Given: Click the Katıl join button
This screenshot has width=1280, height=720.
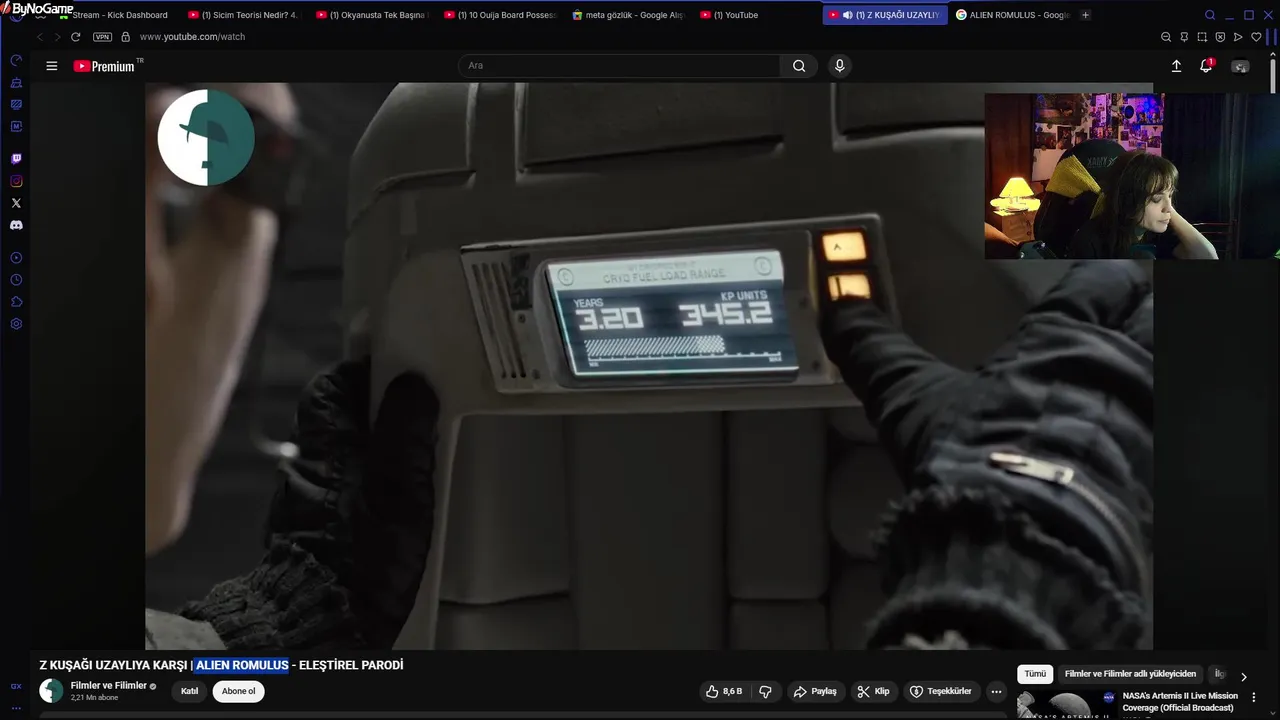Looking at the screenshot, I should click(x=189, y=691).
